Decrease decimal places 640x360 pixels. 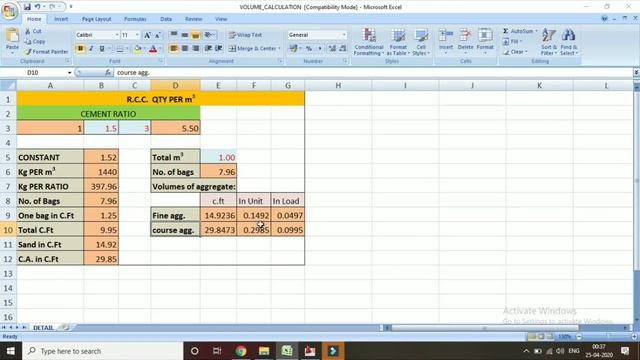[x=343, y=49]
